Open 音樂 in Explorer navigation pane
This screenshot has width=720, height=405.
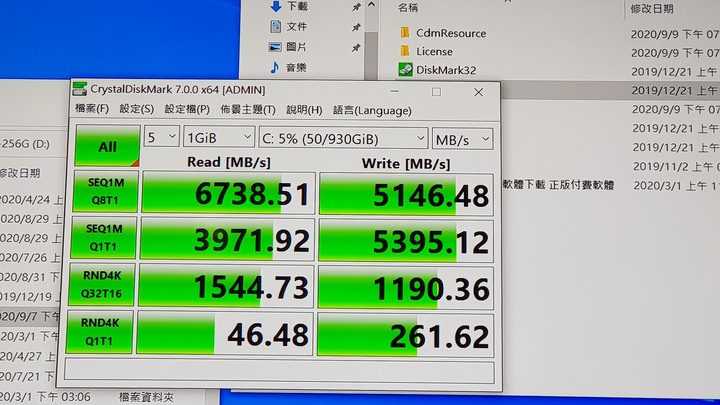(x=296, y=68)
